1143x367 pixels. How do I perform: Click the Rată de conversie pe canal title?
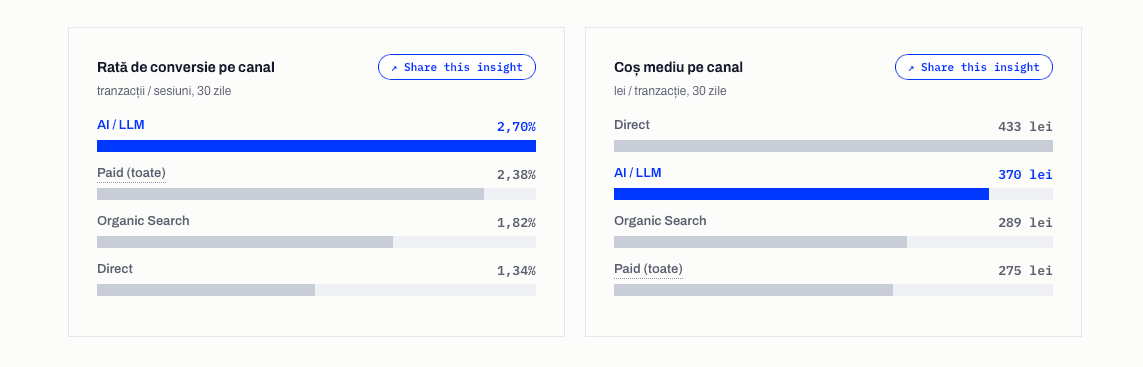[x=186, y=67]
